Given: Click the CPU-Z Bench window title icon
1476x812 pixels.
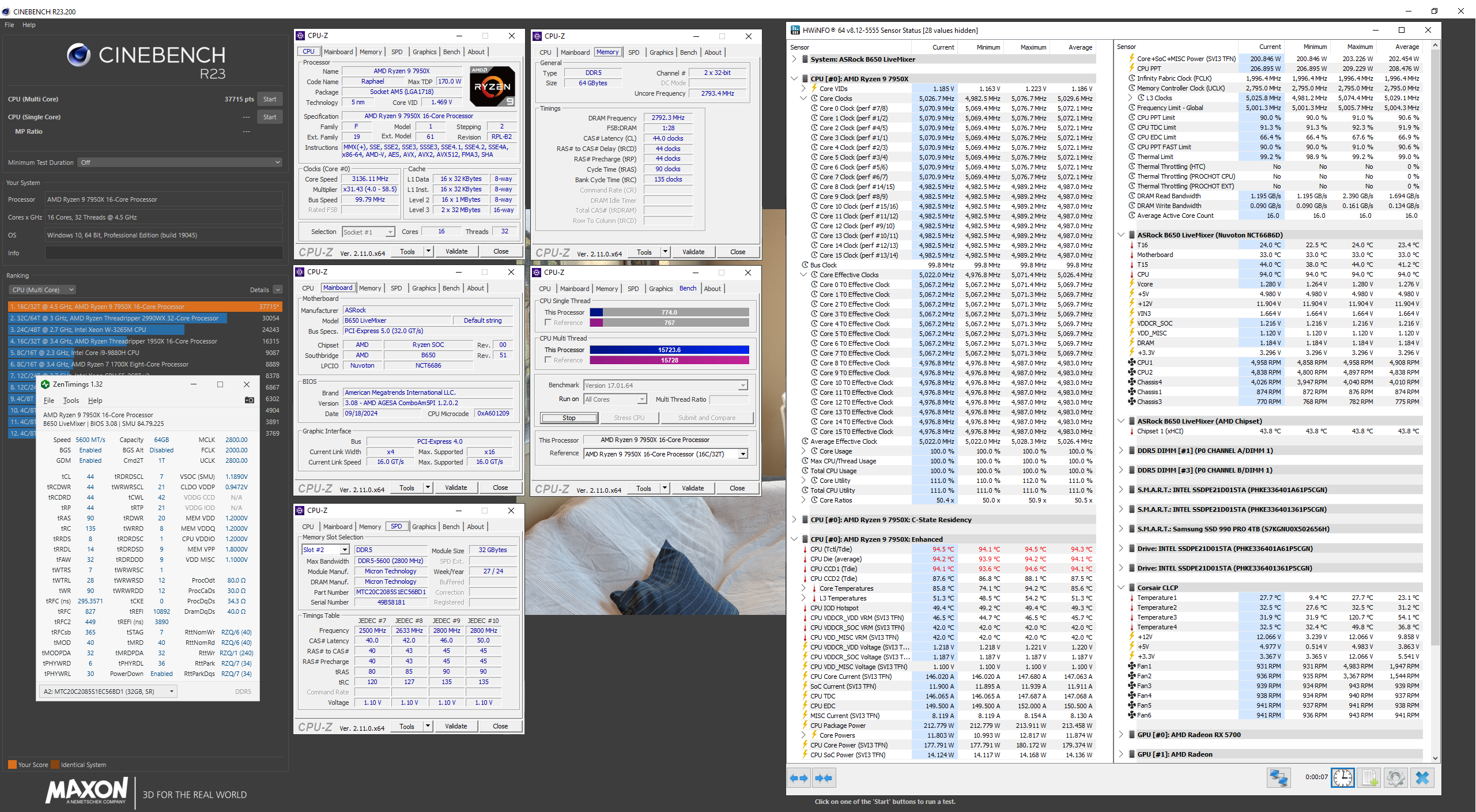Looking at the screenshot, I should [x=537, y=272].
